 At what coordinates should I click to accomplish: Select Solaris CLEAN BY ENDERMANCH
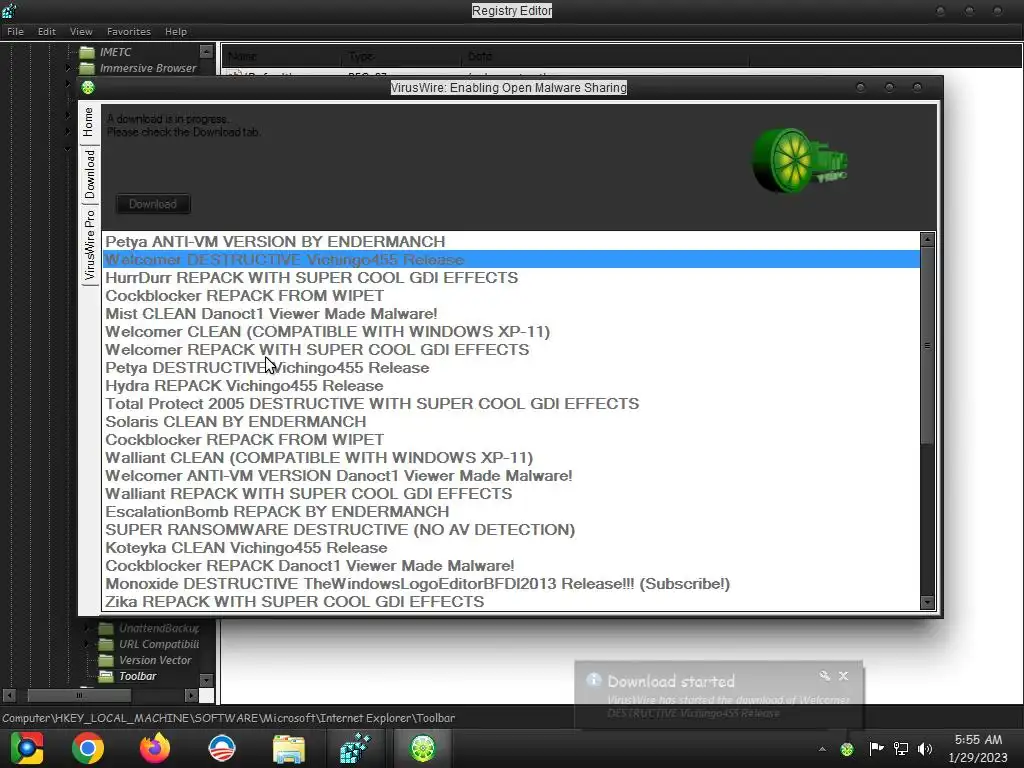(511, 422)
